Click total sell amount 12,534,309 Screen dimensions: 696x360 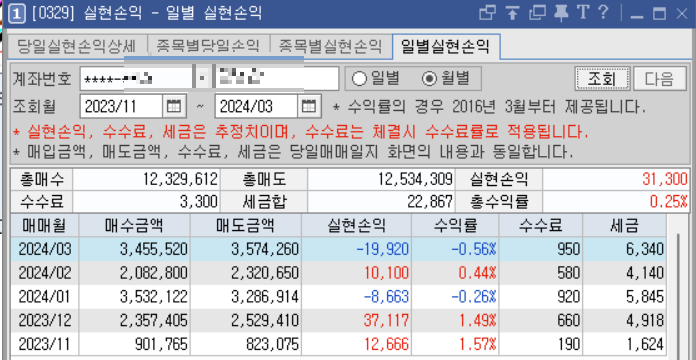coord(415,179)
